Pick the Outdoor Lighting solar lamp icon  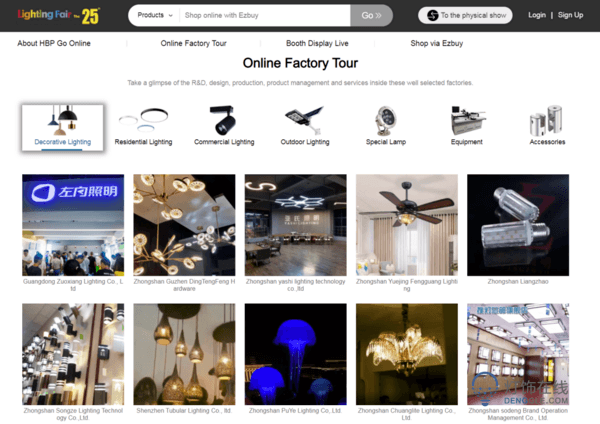tap(305, 120)
